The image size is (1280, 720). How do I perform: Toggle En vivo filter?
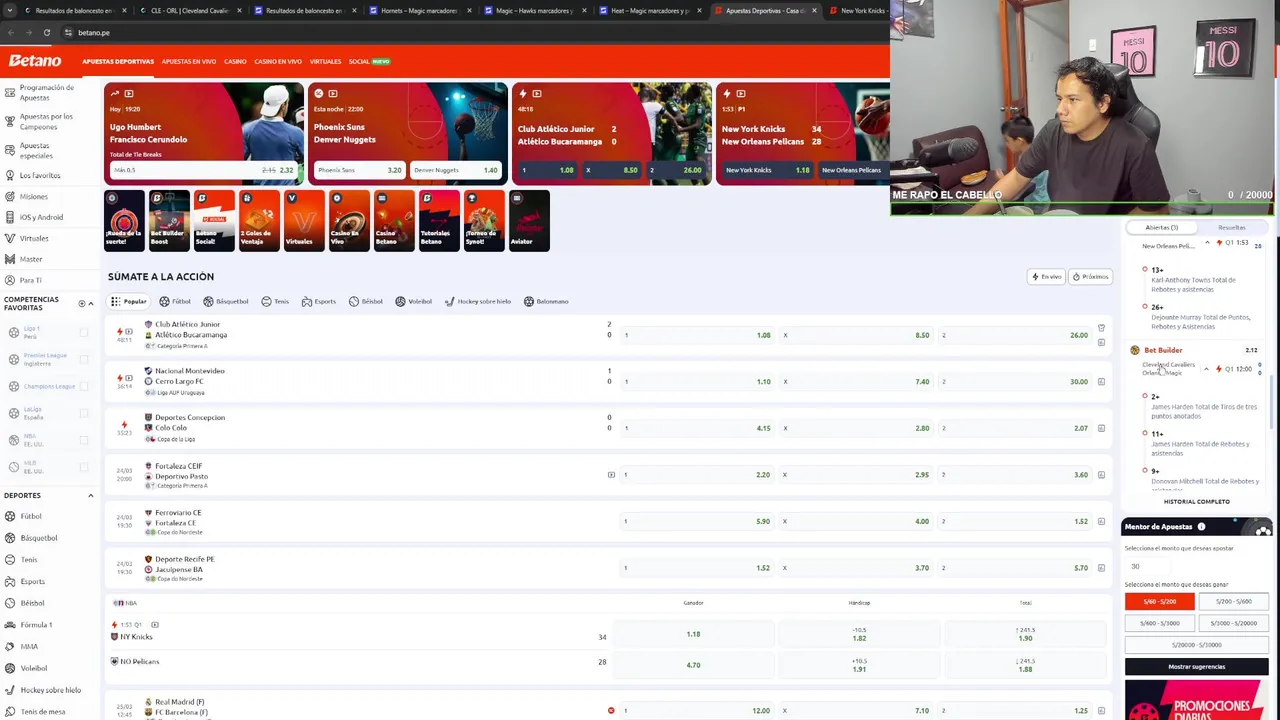(1046, 277)
